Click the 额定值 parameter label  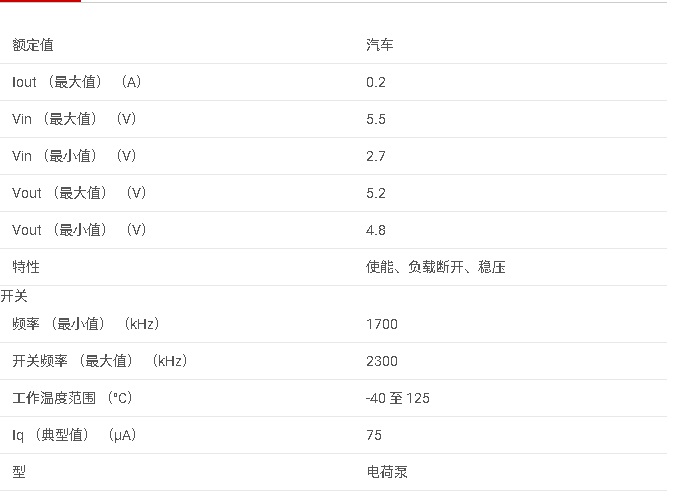pos(33,45)
